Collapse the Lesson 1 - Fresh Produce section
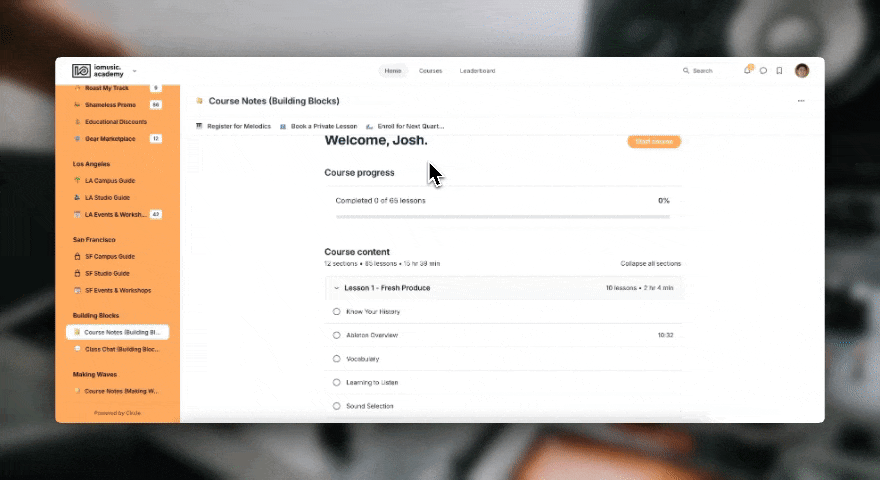 tap(337, 288)
